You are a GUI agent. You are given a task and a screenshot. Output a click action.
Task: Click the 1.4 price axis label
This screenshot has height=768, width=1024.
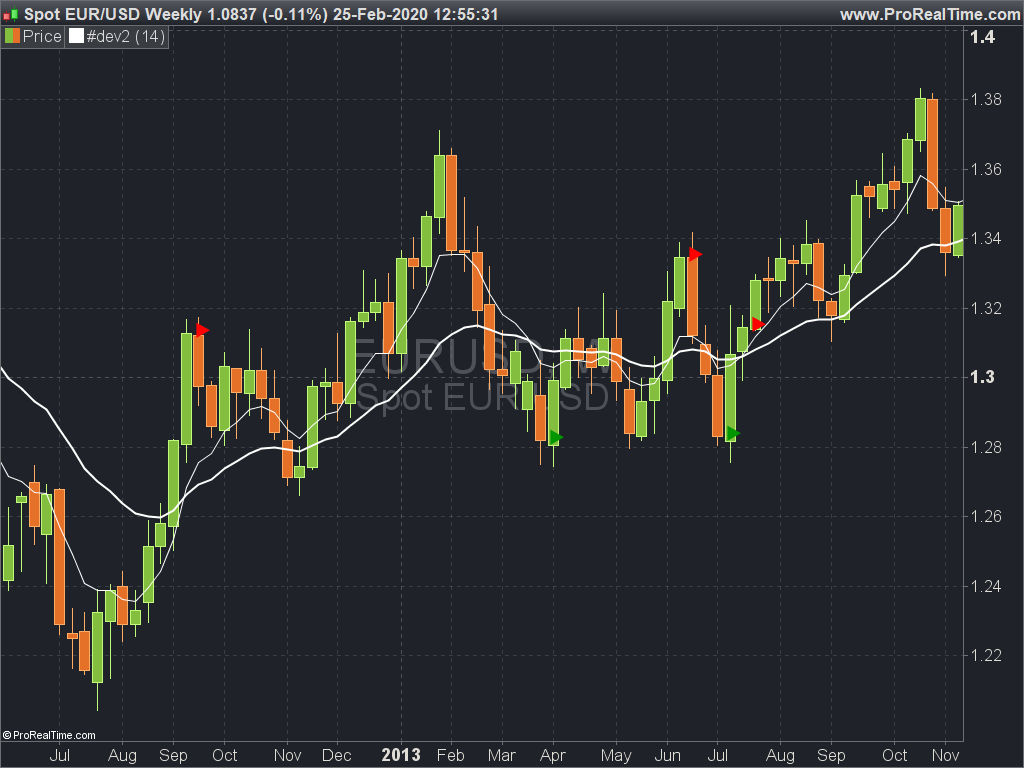click(982, 37)
